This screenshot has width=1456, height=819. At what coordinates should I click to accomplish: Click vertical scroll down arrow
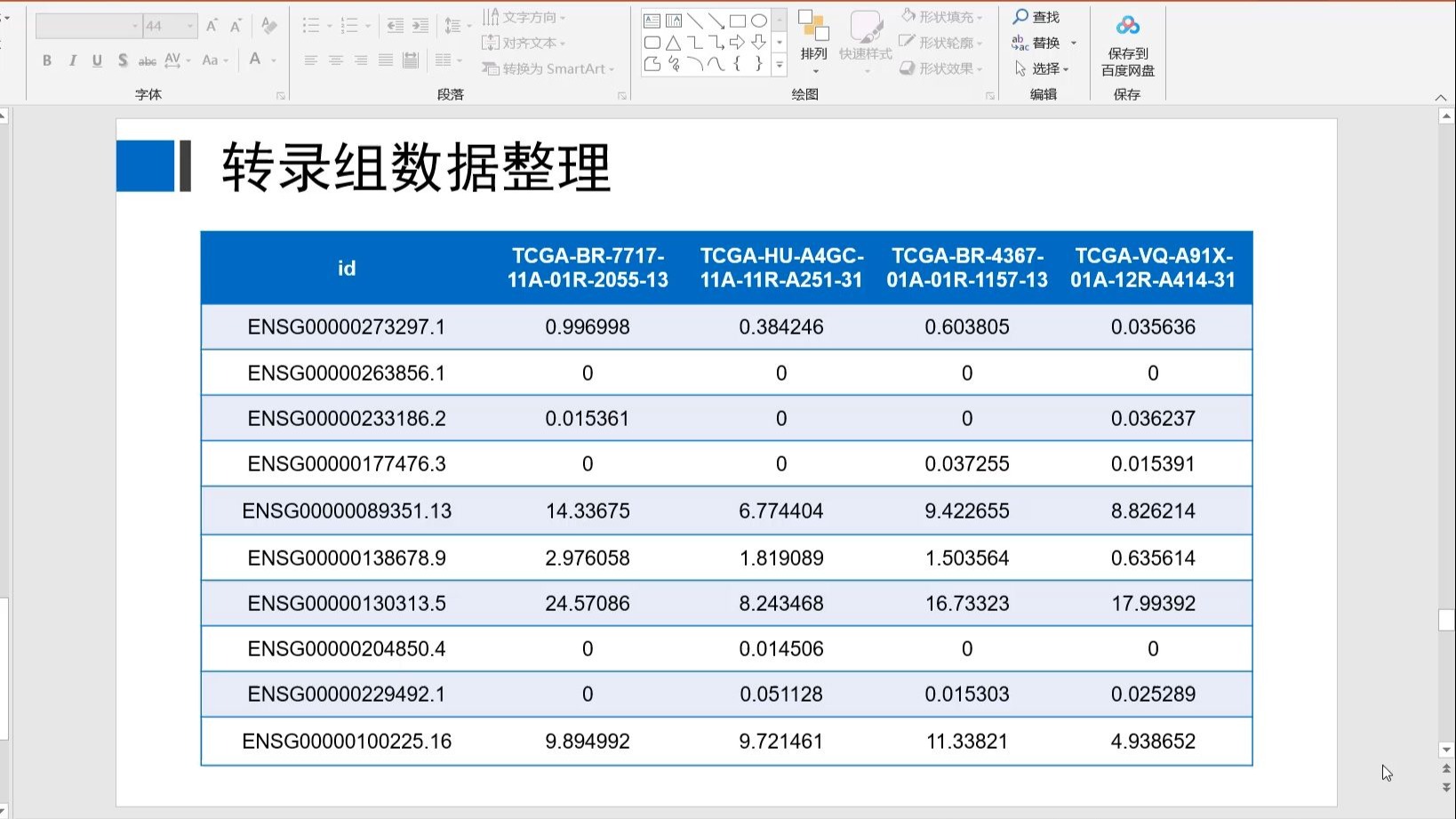point(1446,750)
